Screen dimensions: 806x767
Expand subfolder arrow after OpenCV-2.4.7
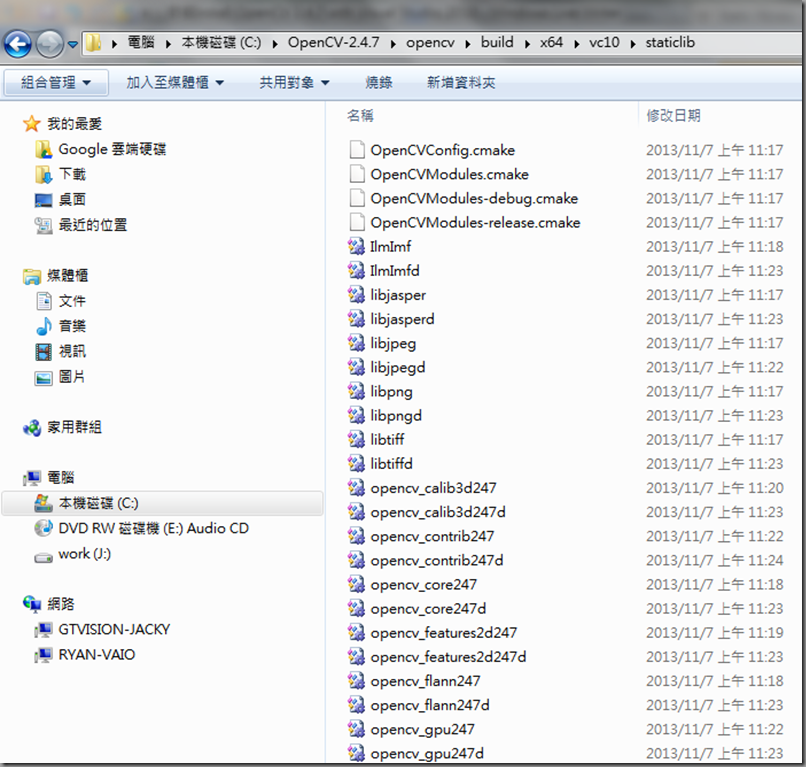click(393, 44)
